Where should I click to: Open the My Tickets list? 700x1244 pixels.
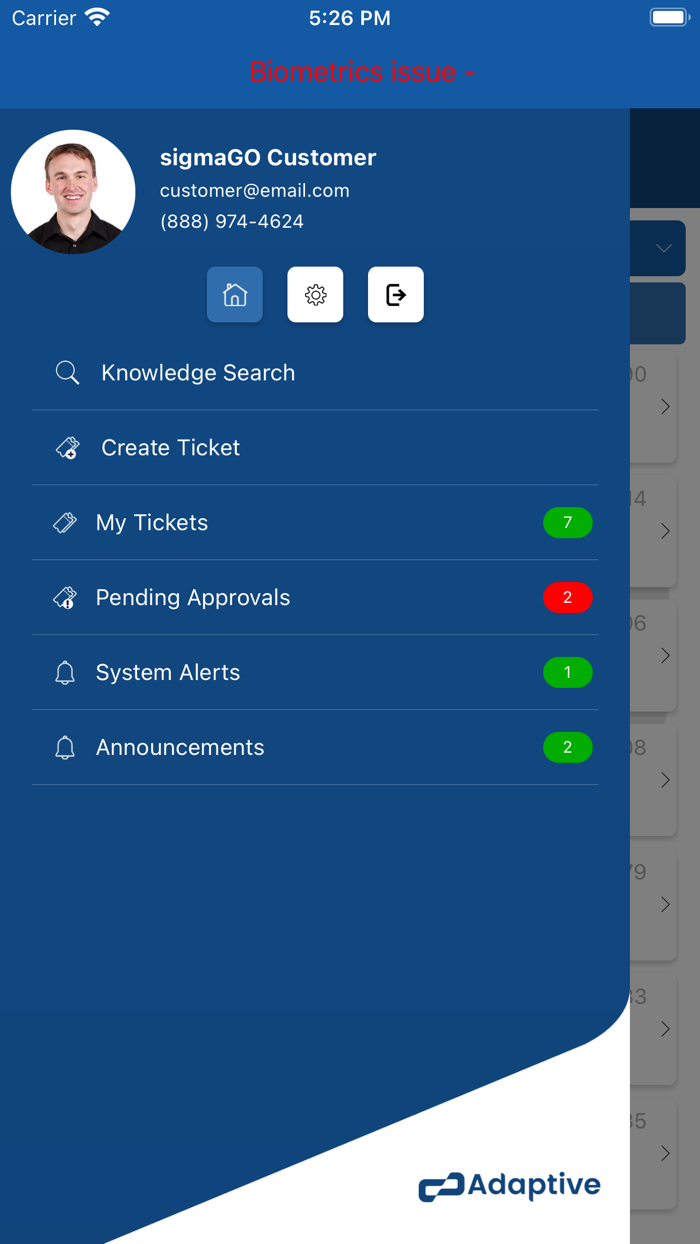(152, 523)
